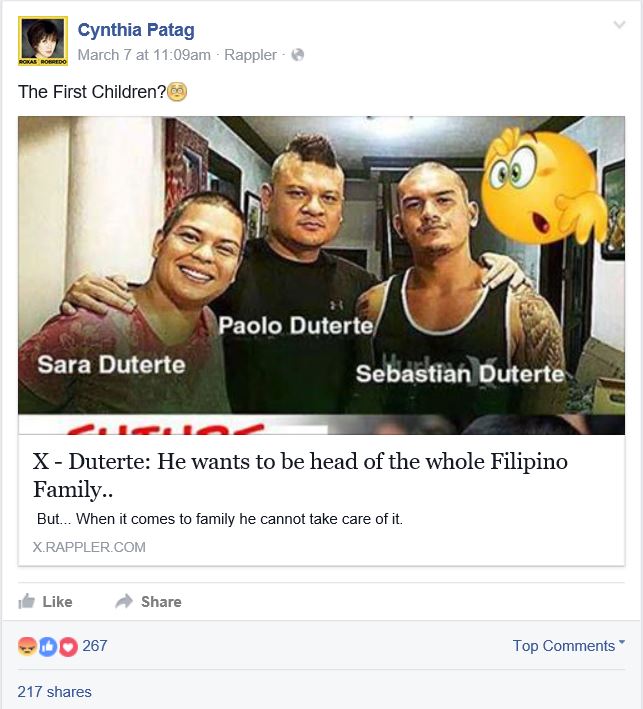Open Cynthia Patag's profile picture
The height and width of the screenshot is (709, 643).
43,41
